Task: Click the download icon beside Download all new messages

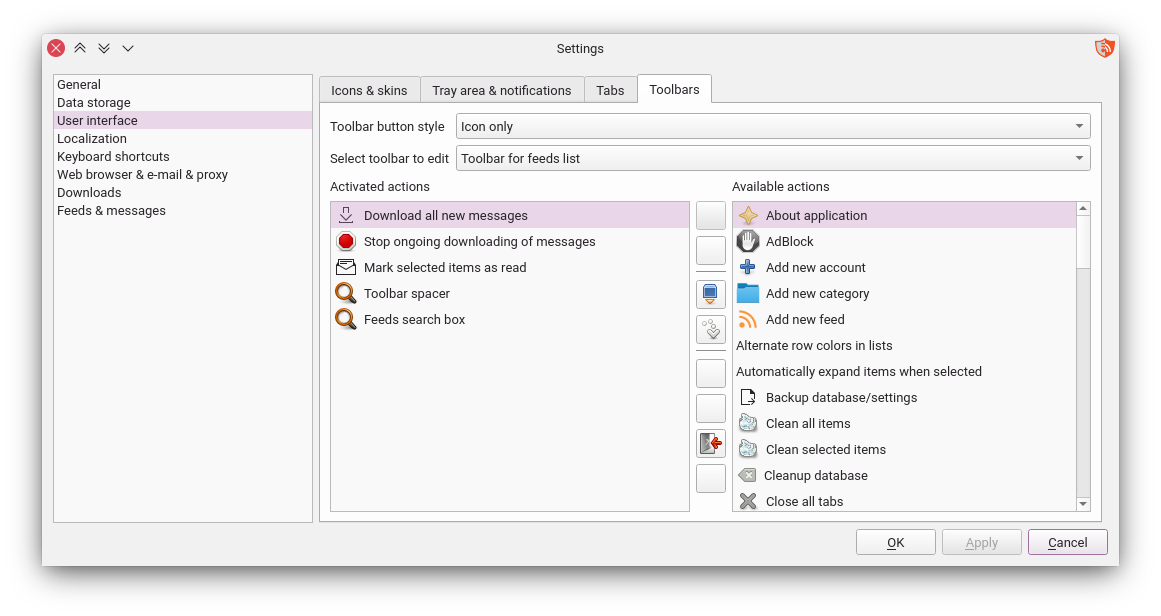Action: tap(346, 215)
